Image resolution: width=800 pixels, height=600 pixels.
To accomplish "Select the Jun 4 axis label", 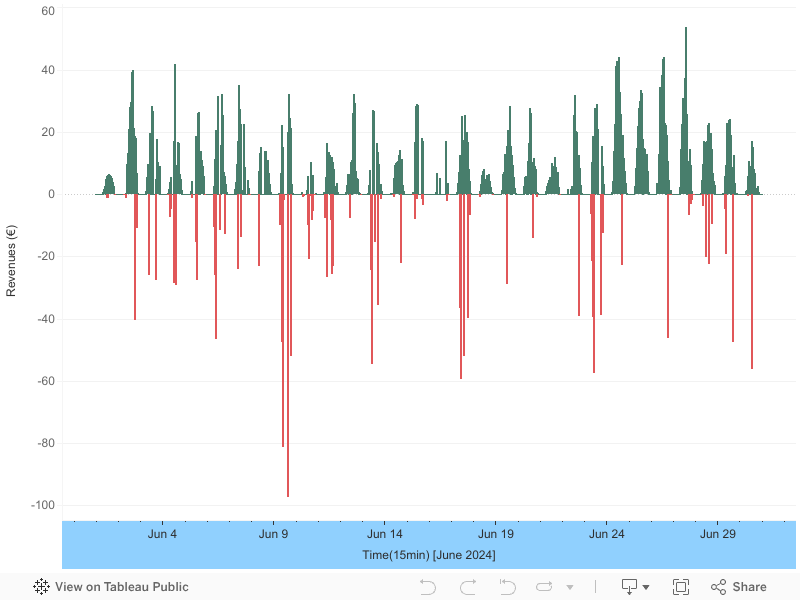I will tap(162, 534).
